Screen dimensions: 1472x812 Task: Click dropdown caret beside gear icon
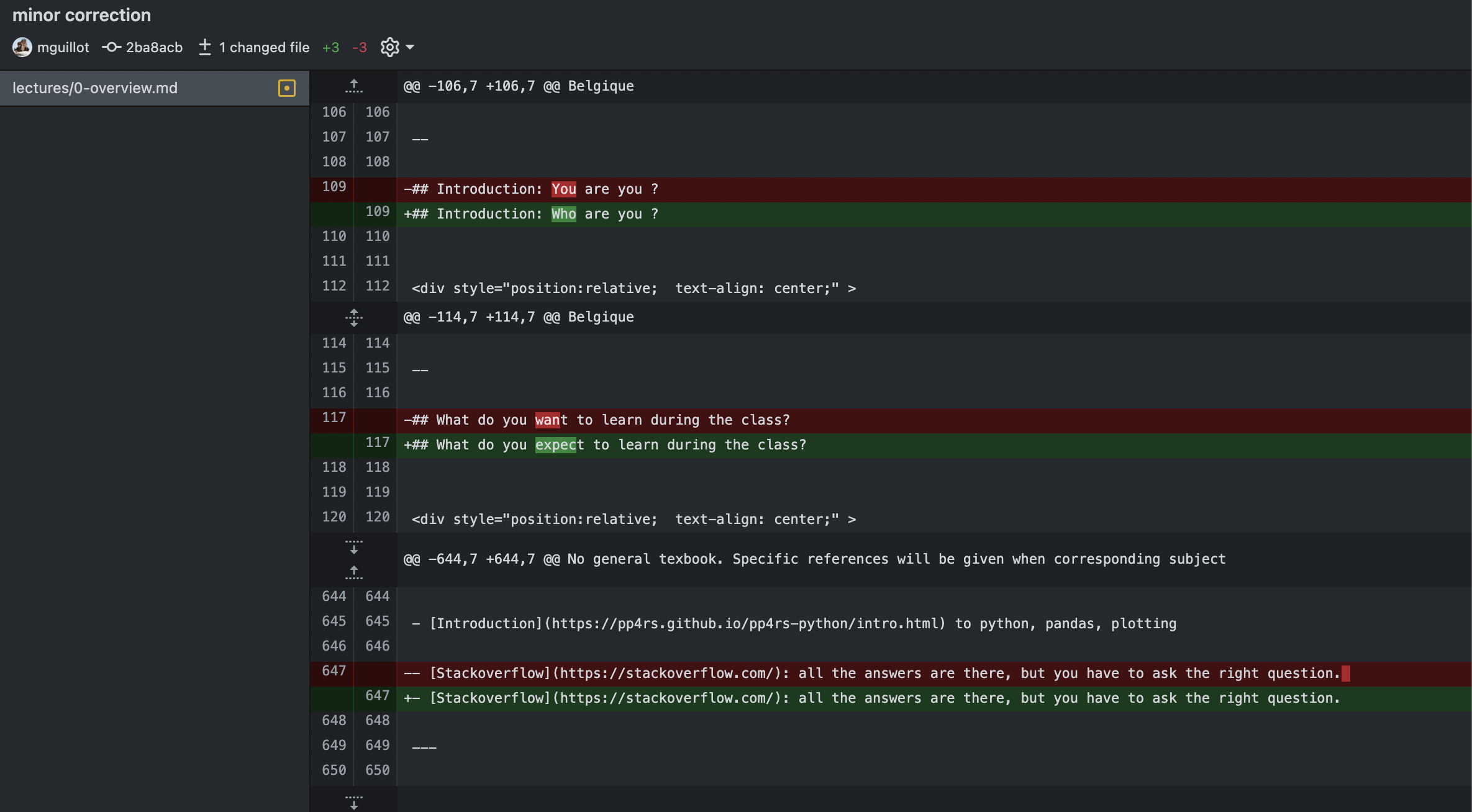pyautogui.click(x=410, y=47)
